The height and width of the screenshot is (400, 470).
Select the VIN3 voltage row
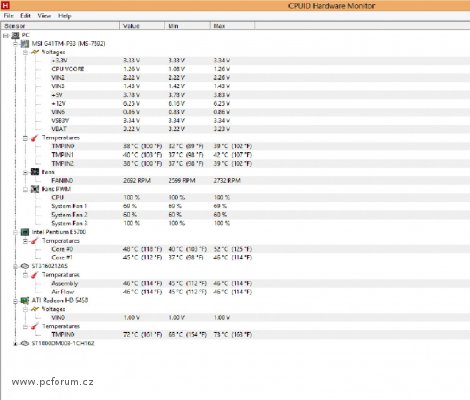[x=235, y=86]
